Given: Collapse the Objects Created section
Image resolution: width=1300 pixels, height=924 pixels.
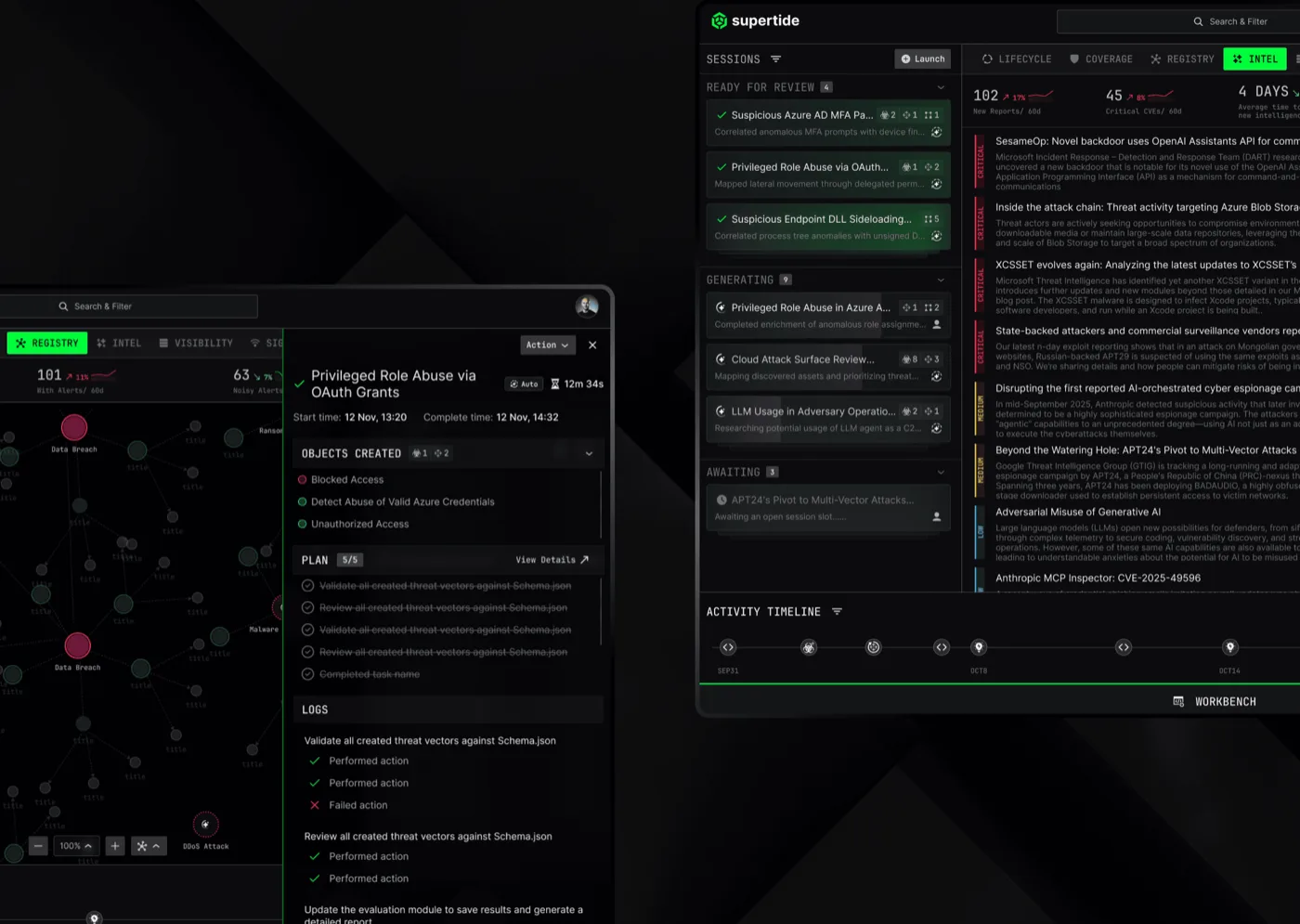Looking at the screenshot, I should 589,453.
